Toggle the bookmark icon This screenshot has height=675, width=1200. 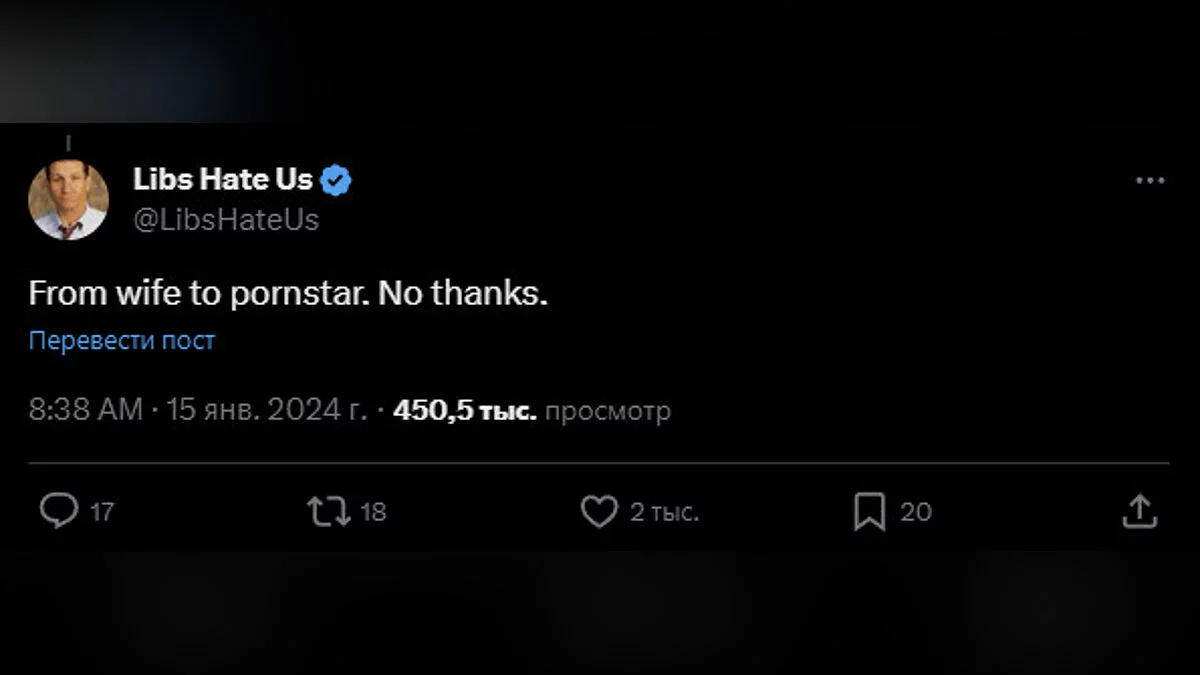869,512
